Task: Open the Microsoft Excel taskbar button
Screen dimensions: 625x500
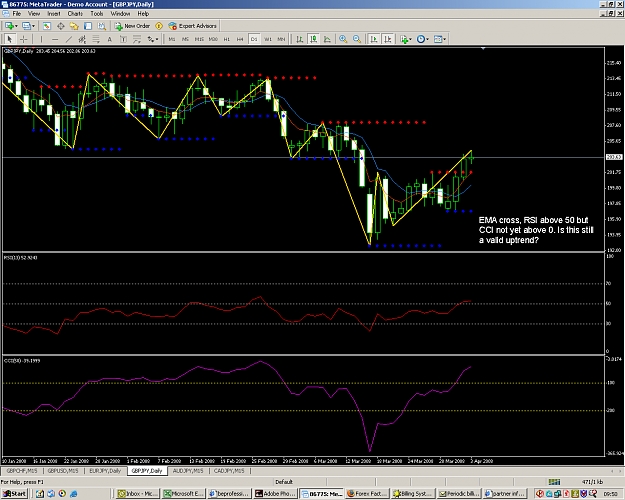Action: [x=184, y=494]
